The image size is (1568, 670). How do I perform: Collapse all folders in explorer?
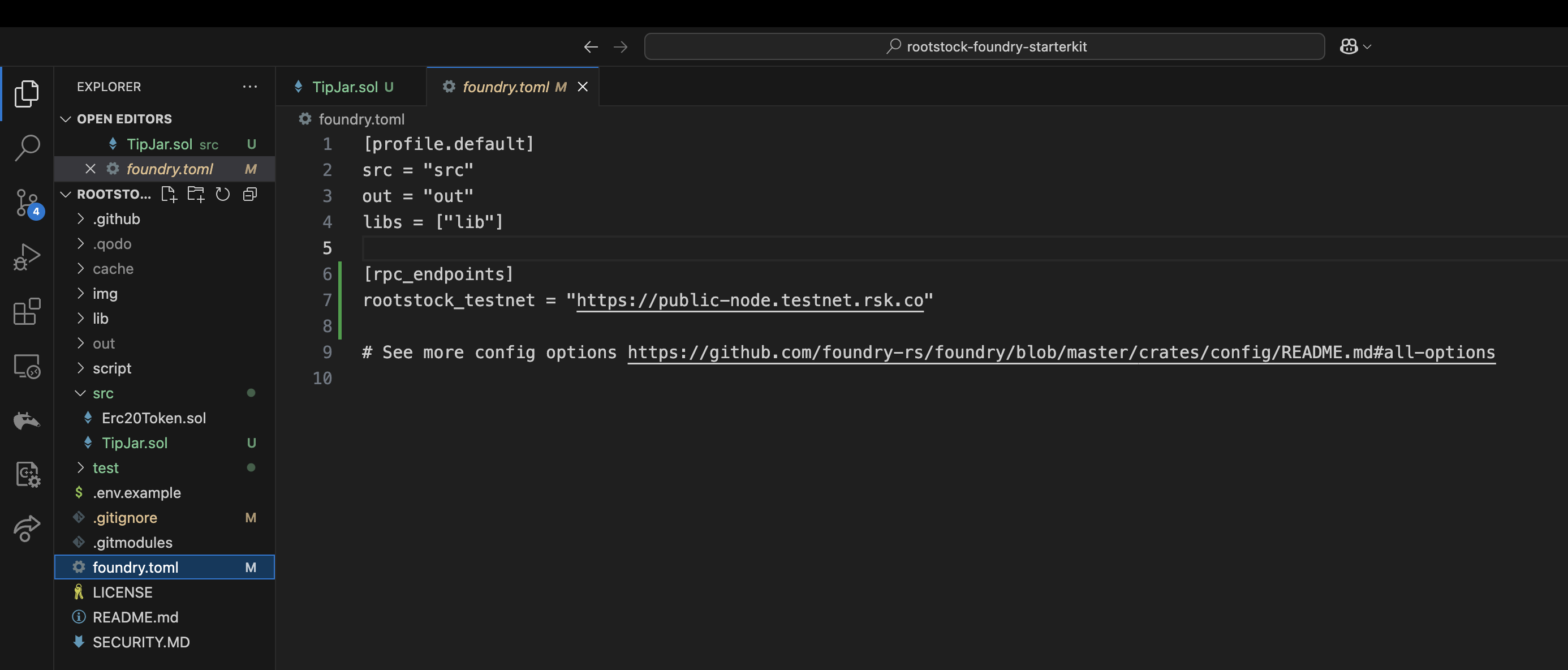pyautogui.click(x=250, y=194)
